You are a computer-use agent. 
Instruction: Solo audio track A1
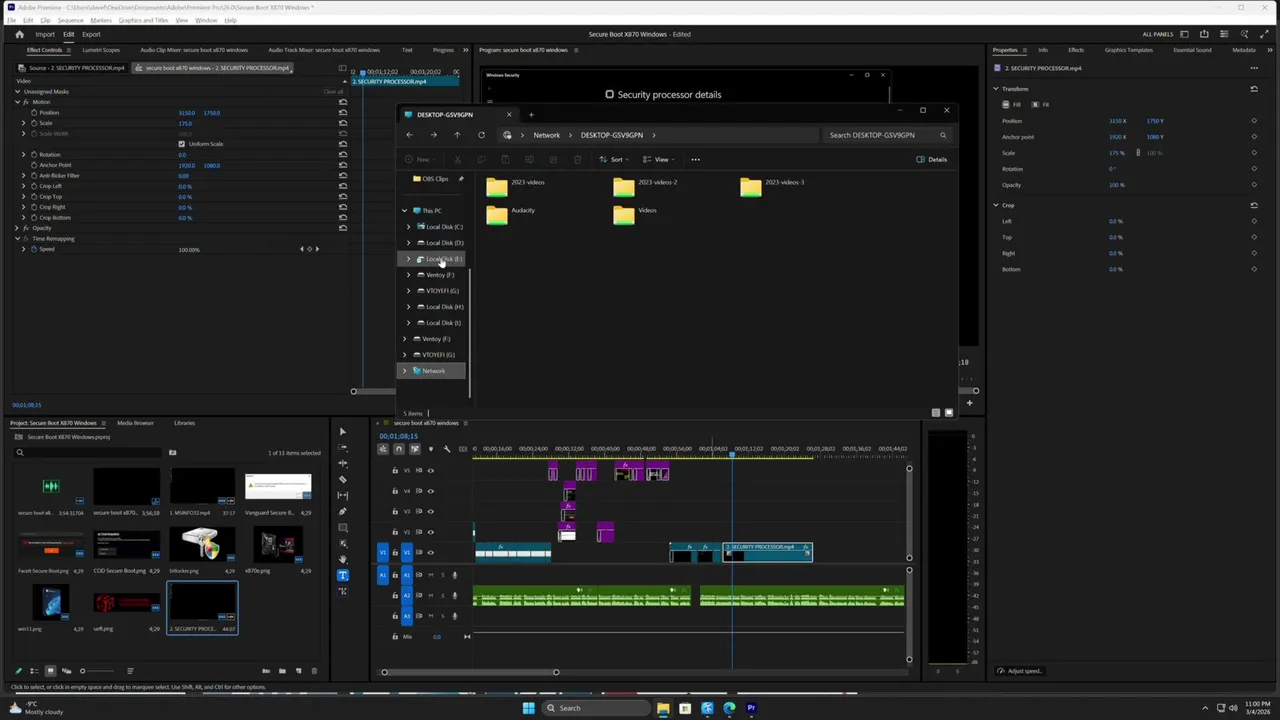tap(443, 575)
